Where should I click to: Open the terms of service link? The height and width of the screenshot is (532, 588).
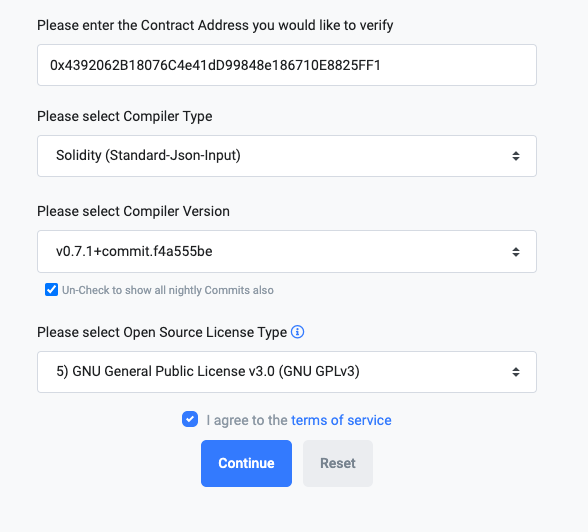tap(341, 420)
